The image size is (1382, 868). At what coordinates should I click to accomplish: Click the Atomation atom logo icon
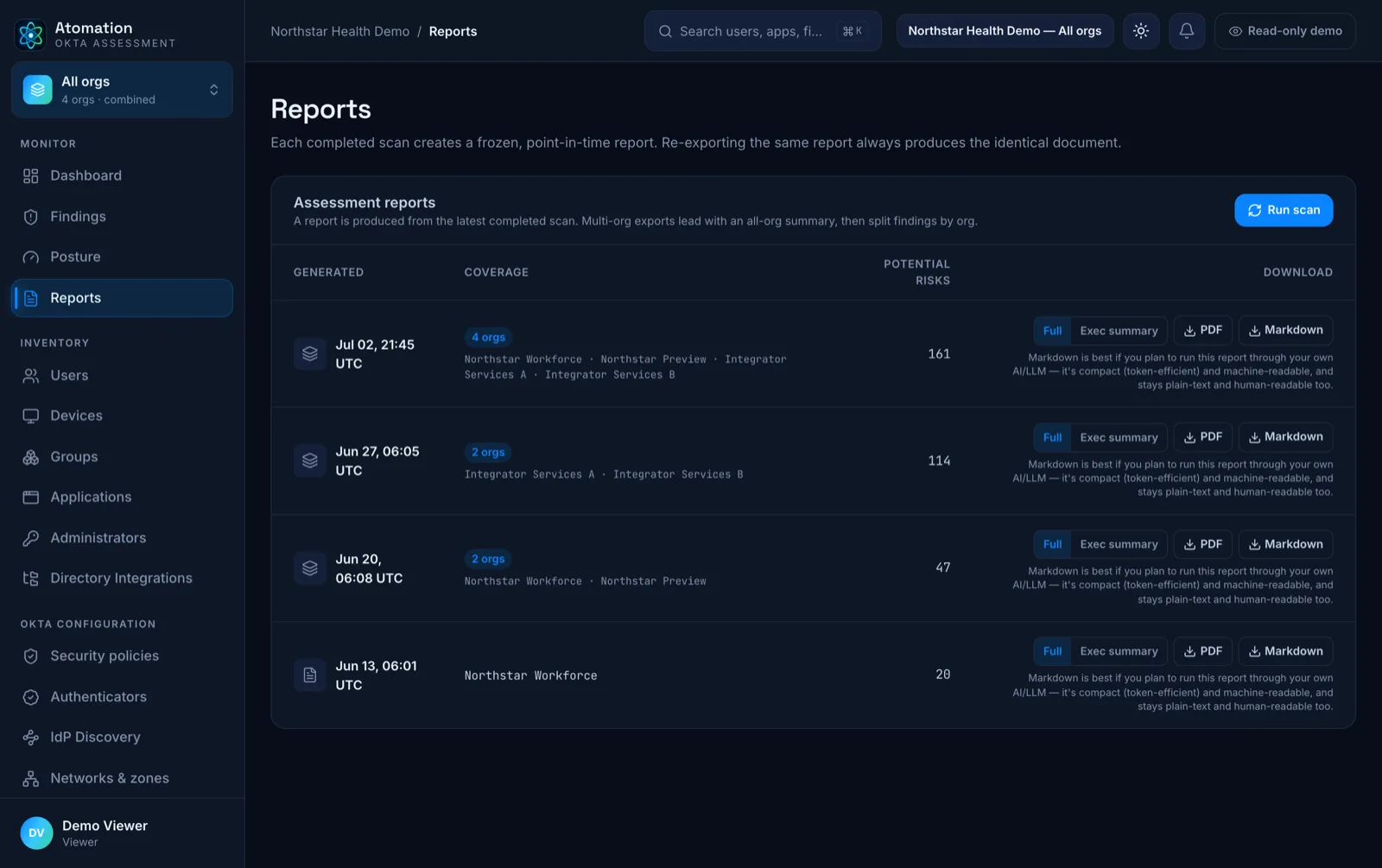click(x=31, y=35)
